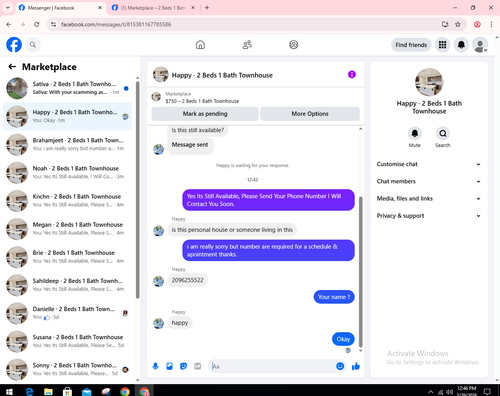Attach a file with image icon
This screenshot has height=396, width=500.
(x=169, y=366)
